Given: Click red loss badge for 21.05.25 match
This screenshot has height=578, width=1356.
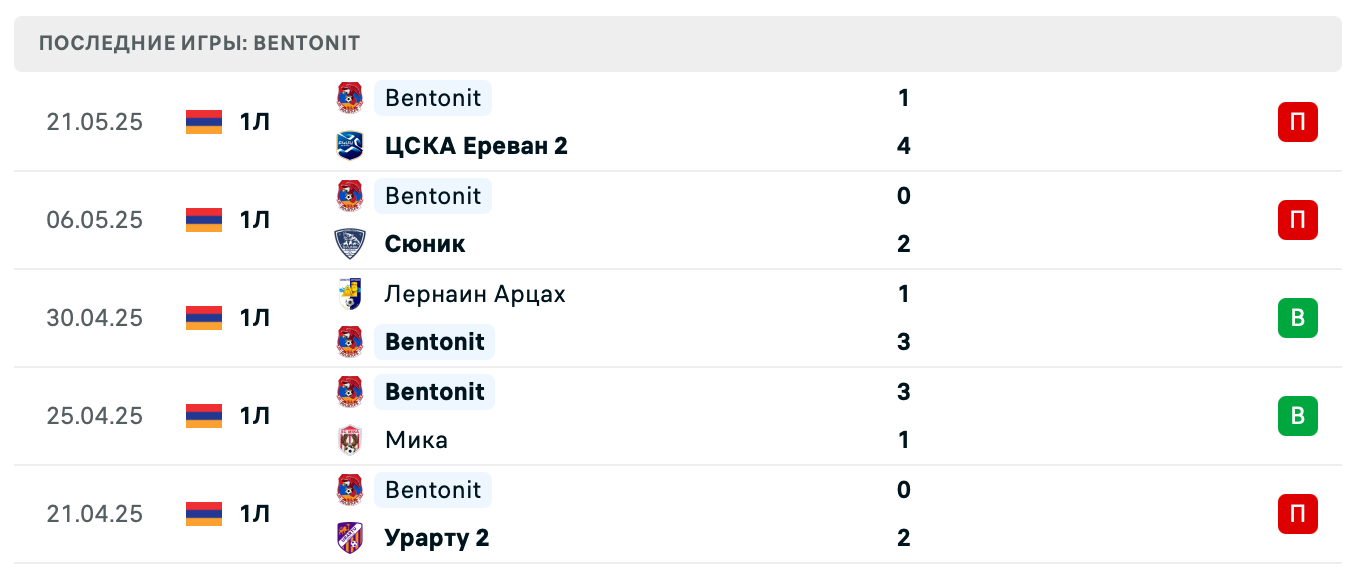Looking at the screenshot, I should point(1297,123).
